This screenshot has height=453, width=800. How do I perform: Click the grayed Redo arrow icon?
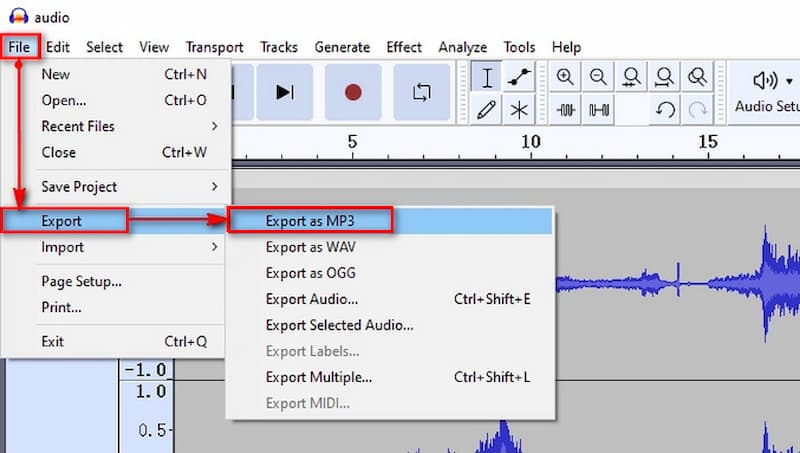(x=697, y=110)
